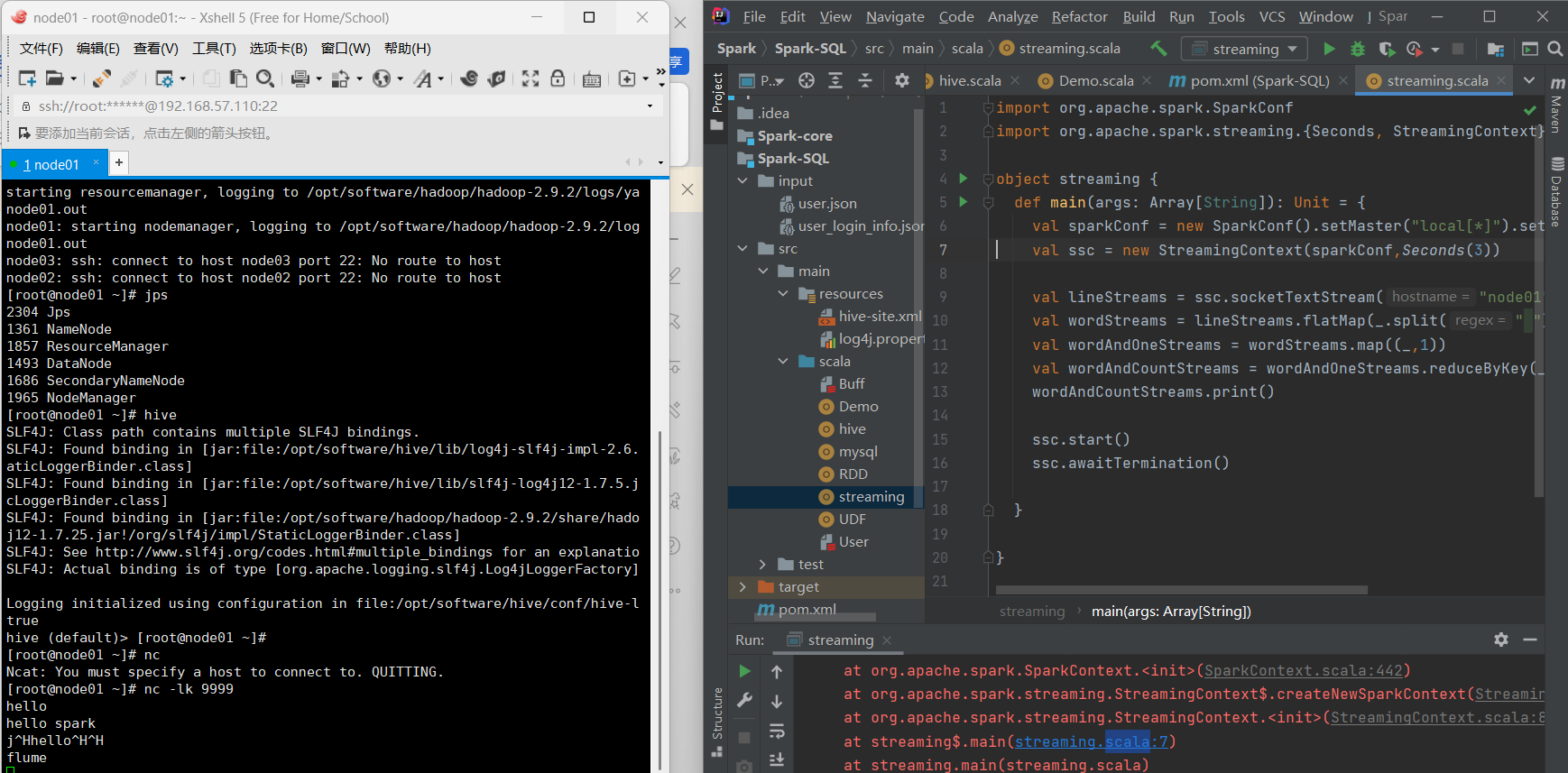Screen dimensions: 1568x773
Task: Click Run with Coverage icon in IntelliJ
Action: click(1387, 49)
